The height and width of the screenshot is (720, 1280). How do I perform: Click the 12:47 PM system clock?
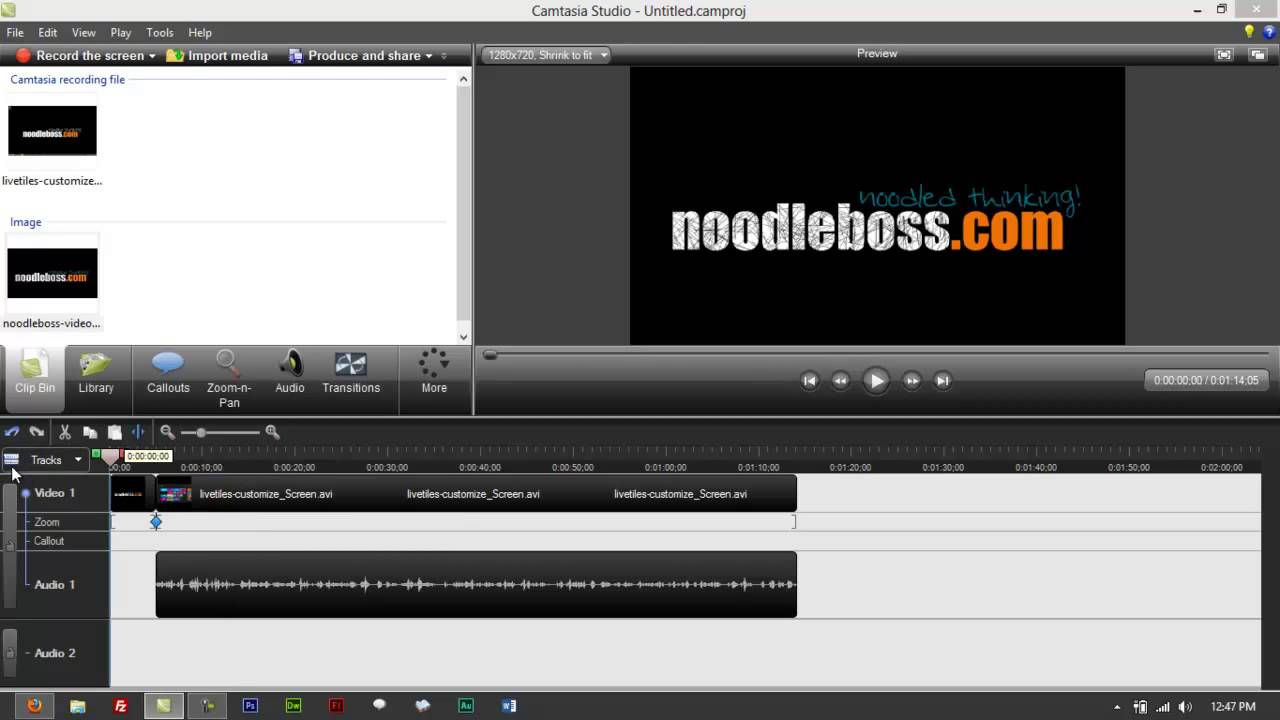1233,706
